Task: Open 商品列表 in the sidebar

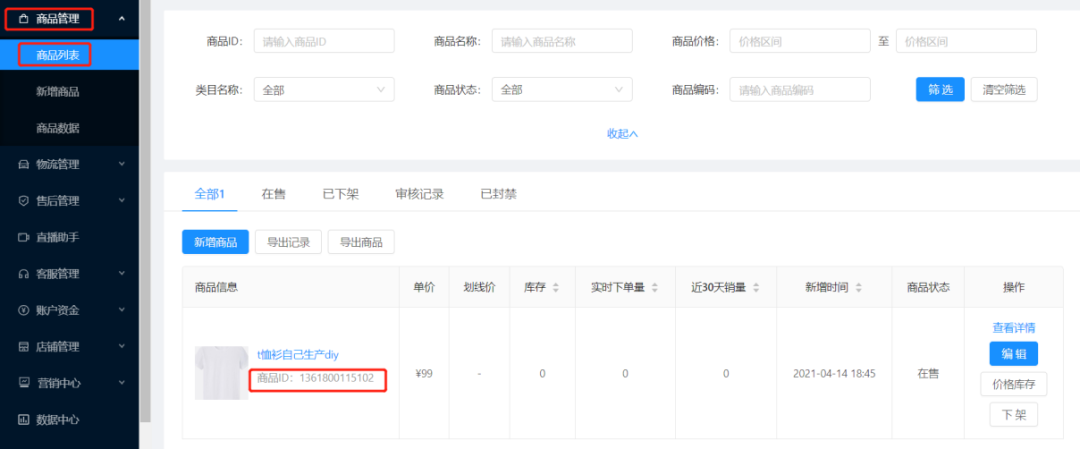Action: coord(69,55)
